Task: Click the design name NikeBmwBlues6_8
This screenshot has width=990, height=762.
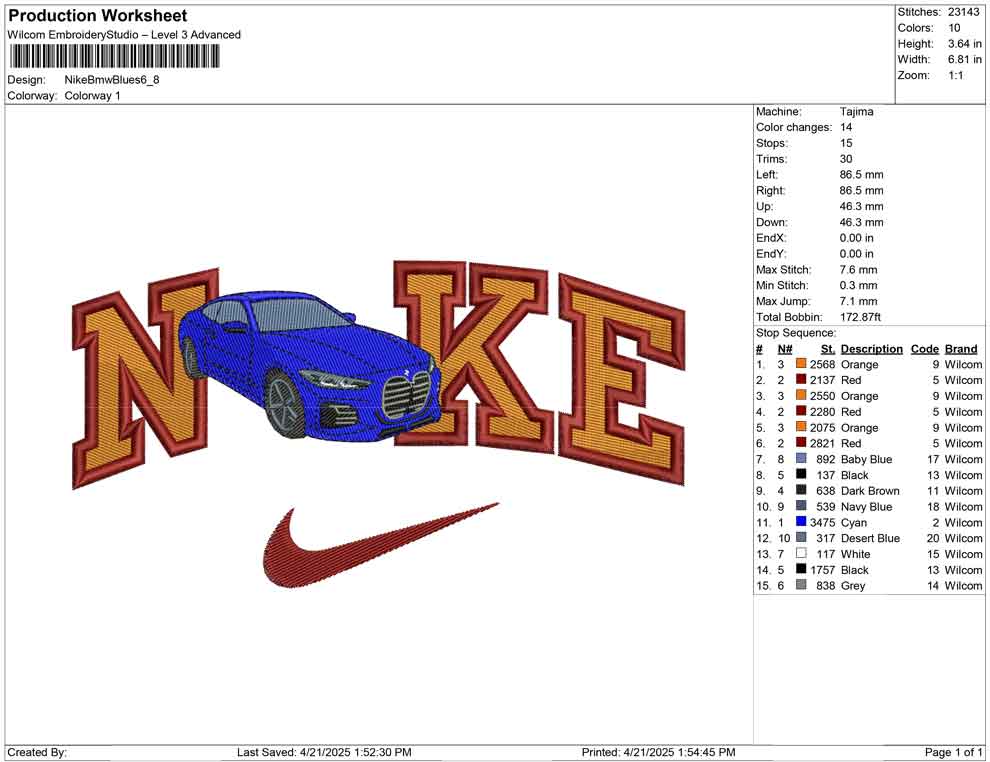Action: click(x=112, y=80)
